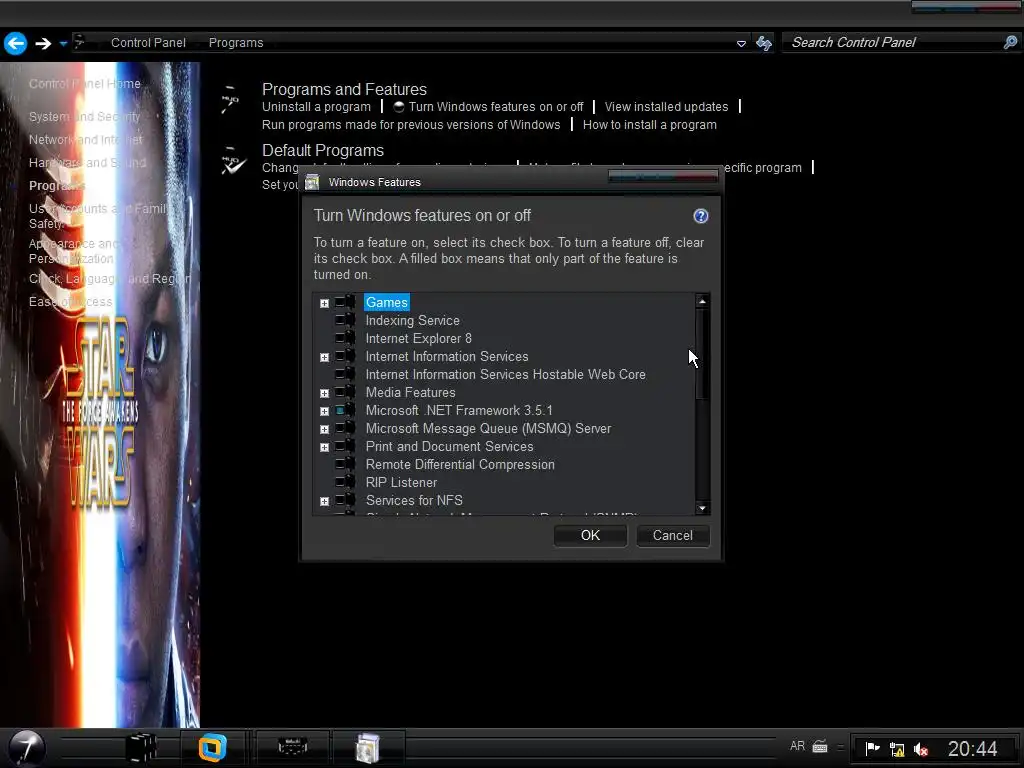This screenshot has height=768, width=1024.
Task: Expand the Services for NFS node
Action: [325, 502]
